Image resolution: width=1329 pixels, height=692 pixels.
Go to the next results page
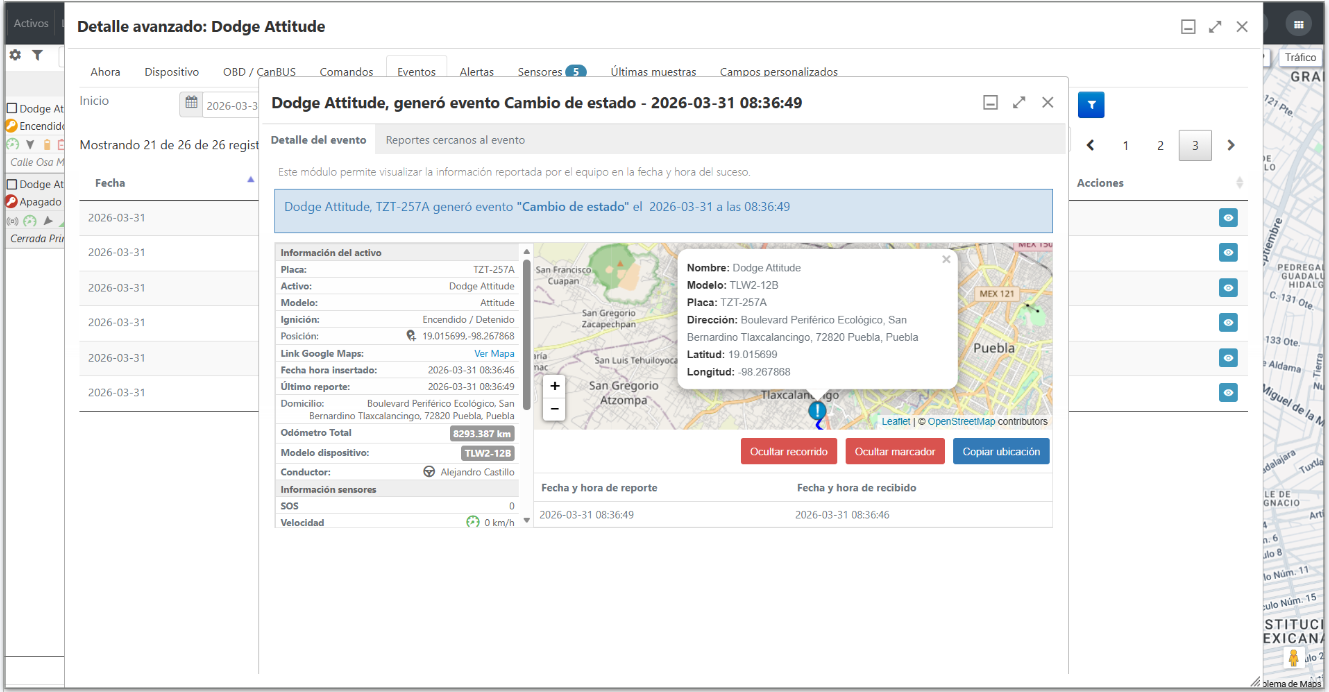(x=1231, y=145)
